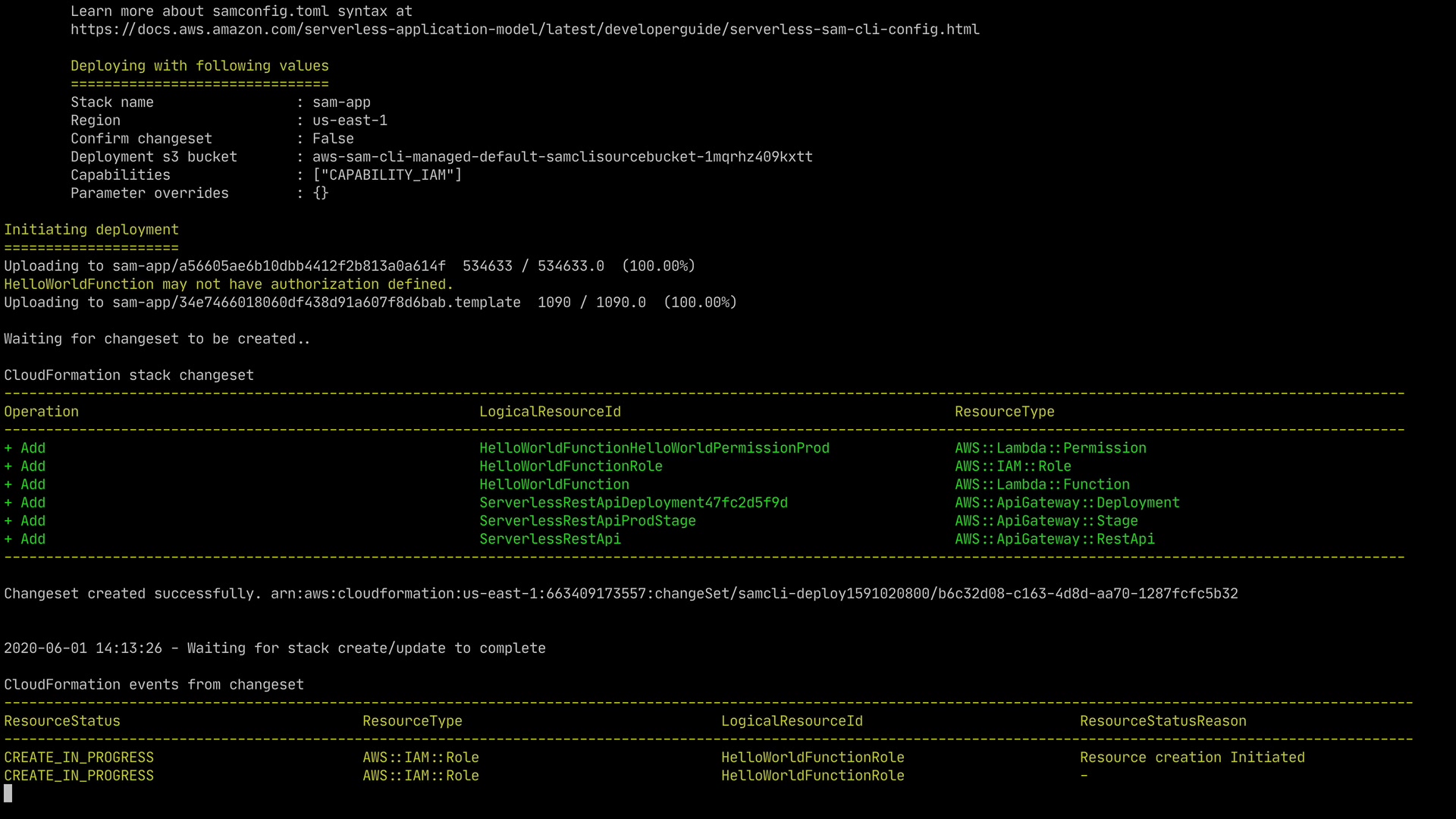This screenshot has height=819, width=1456.
Task: Click the Operation column header
Action: (41, 412)
